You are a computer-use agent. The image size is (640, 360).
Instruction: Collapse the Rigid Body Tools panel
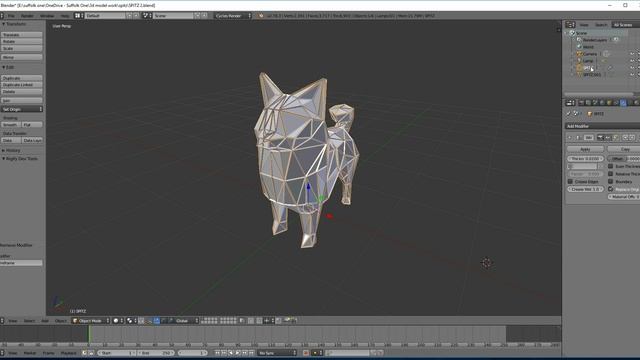click(x=20, y=159)
